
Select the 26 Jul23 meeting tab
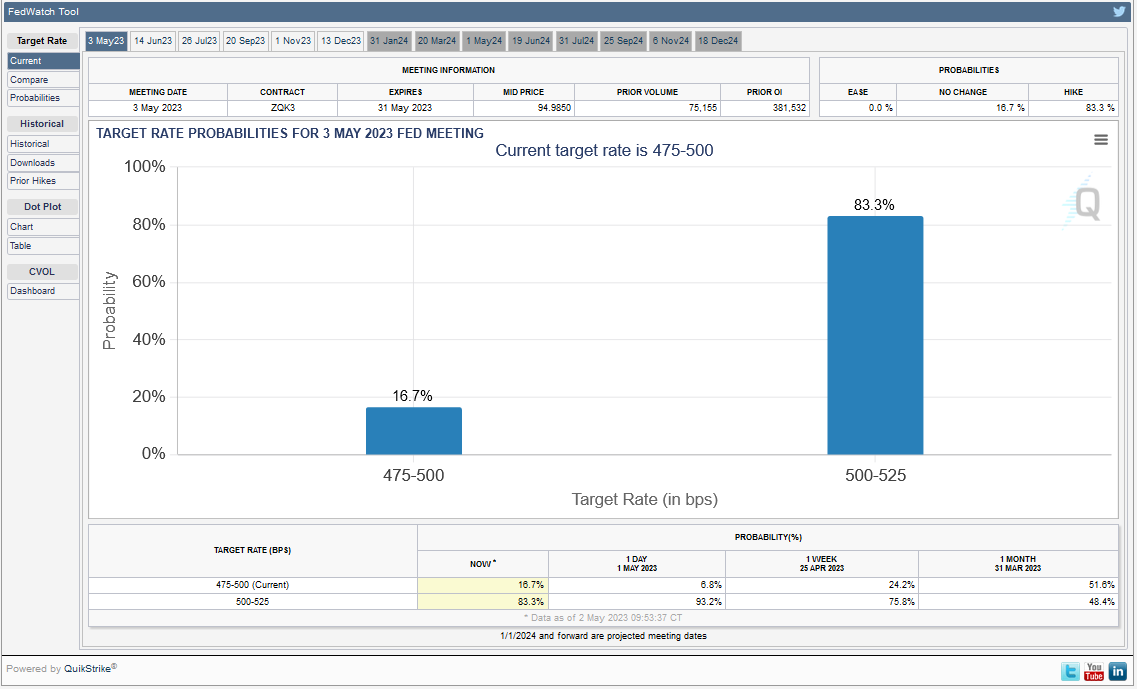(x=199, y=41)
